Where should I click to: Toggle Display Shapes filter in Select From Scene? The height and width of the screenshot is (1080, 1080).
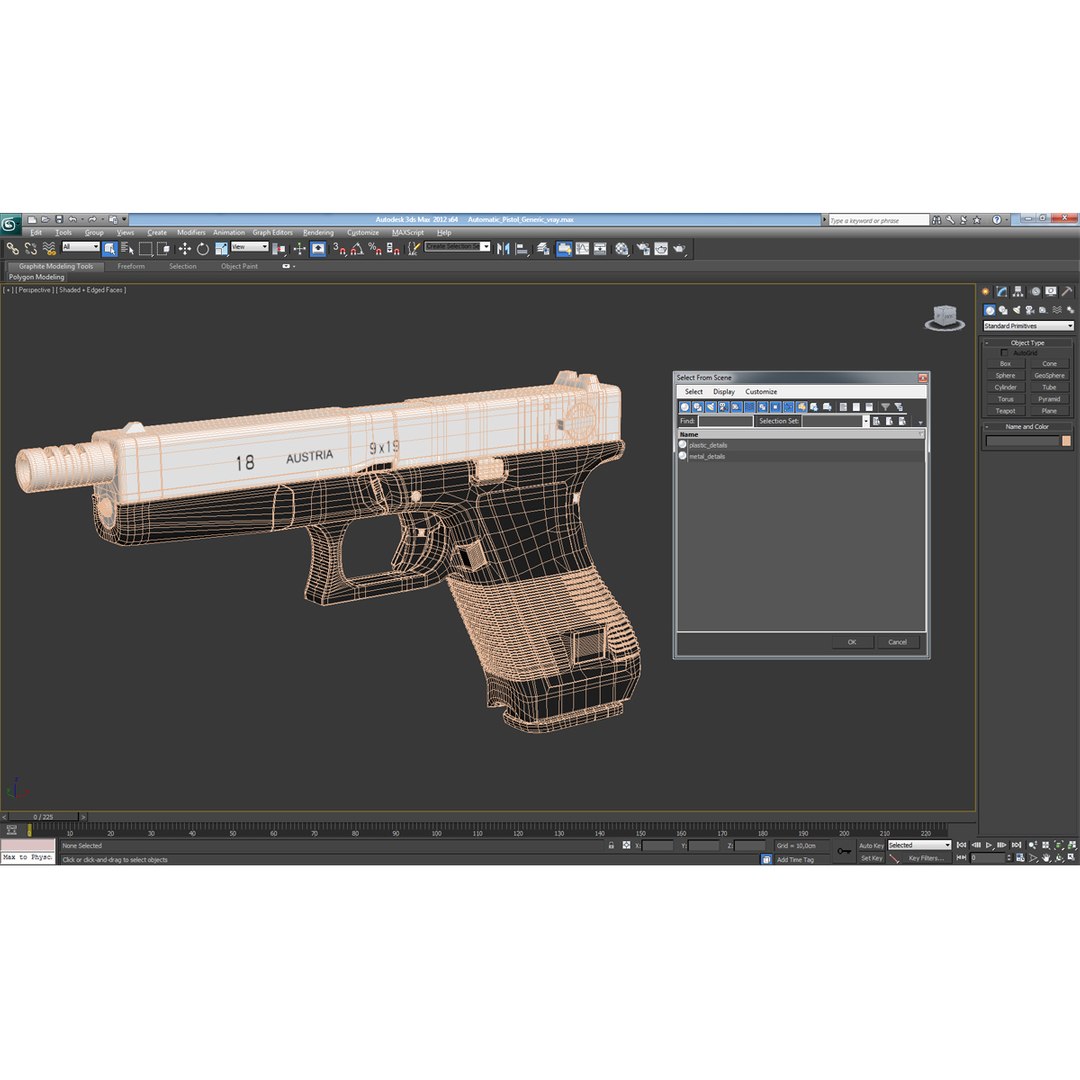point(698,407)
